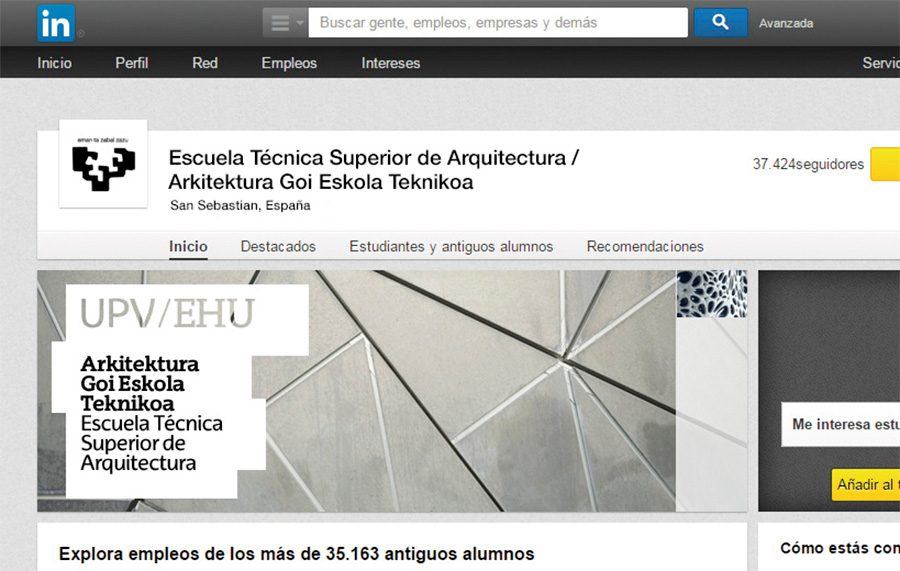The height and width of the screenshot is (571, 900).
Task: Open the Intereses menu
Action: [x=390, y=63]
